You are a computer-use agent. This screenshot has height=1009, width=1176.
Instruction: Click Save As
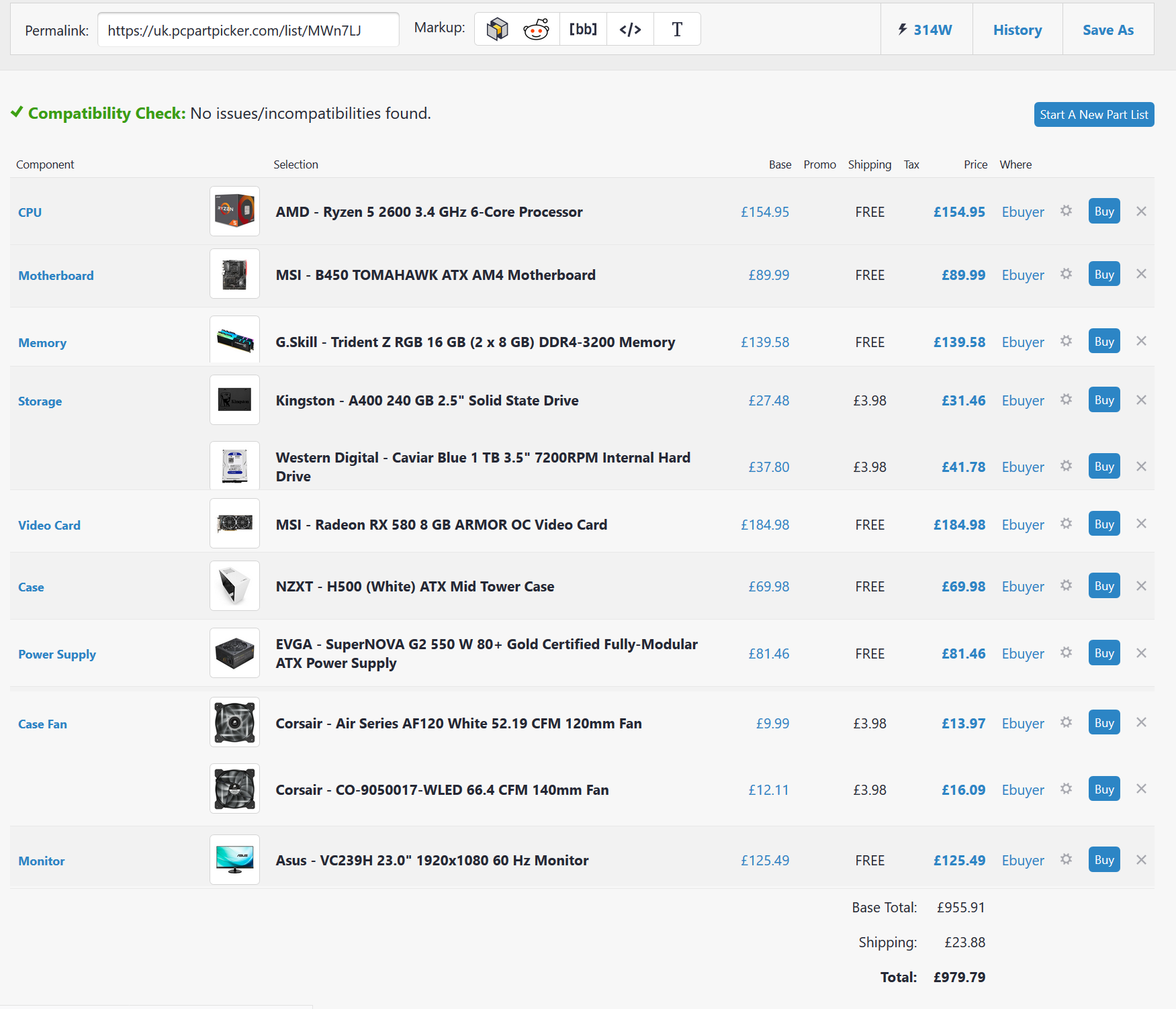(x=1108, y=30)
